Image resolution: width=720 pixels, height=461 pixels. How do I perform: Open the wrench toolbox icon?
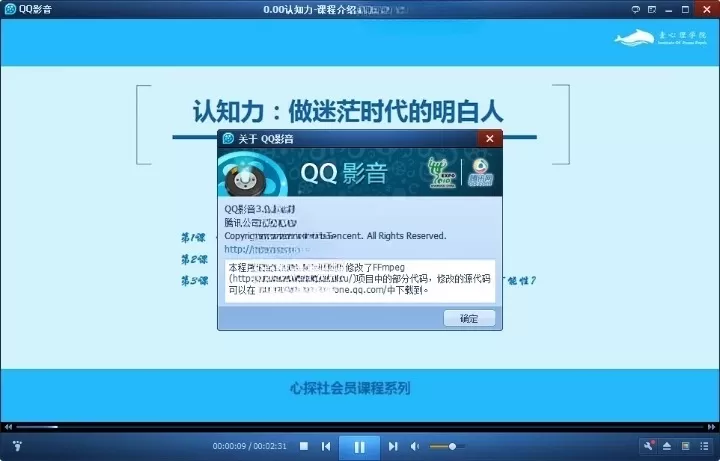(x=648, y=446)
